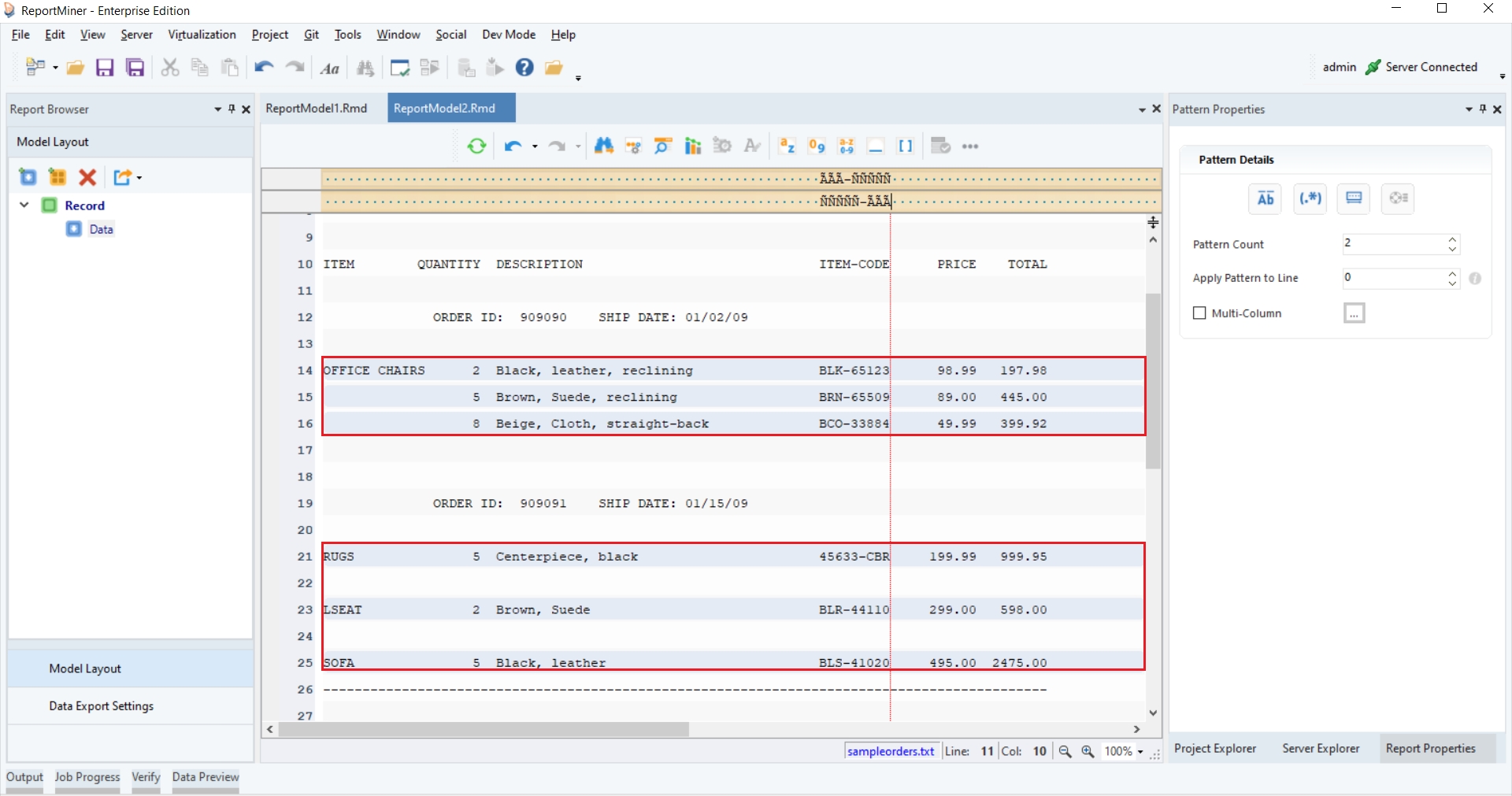
Task: Open Data Export Settings section
Action: click(101, 706)
